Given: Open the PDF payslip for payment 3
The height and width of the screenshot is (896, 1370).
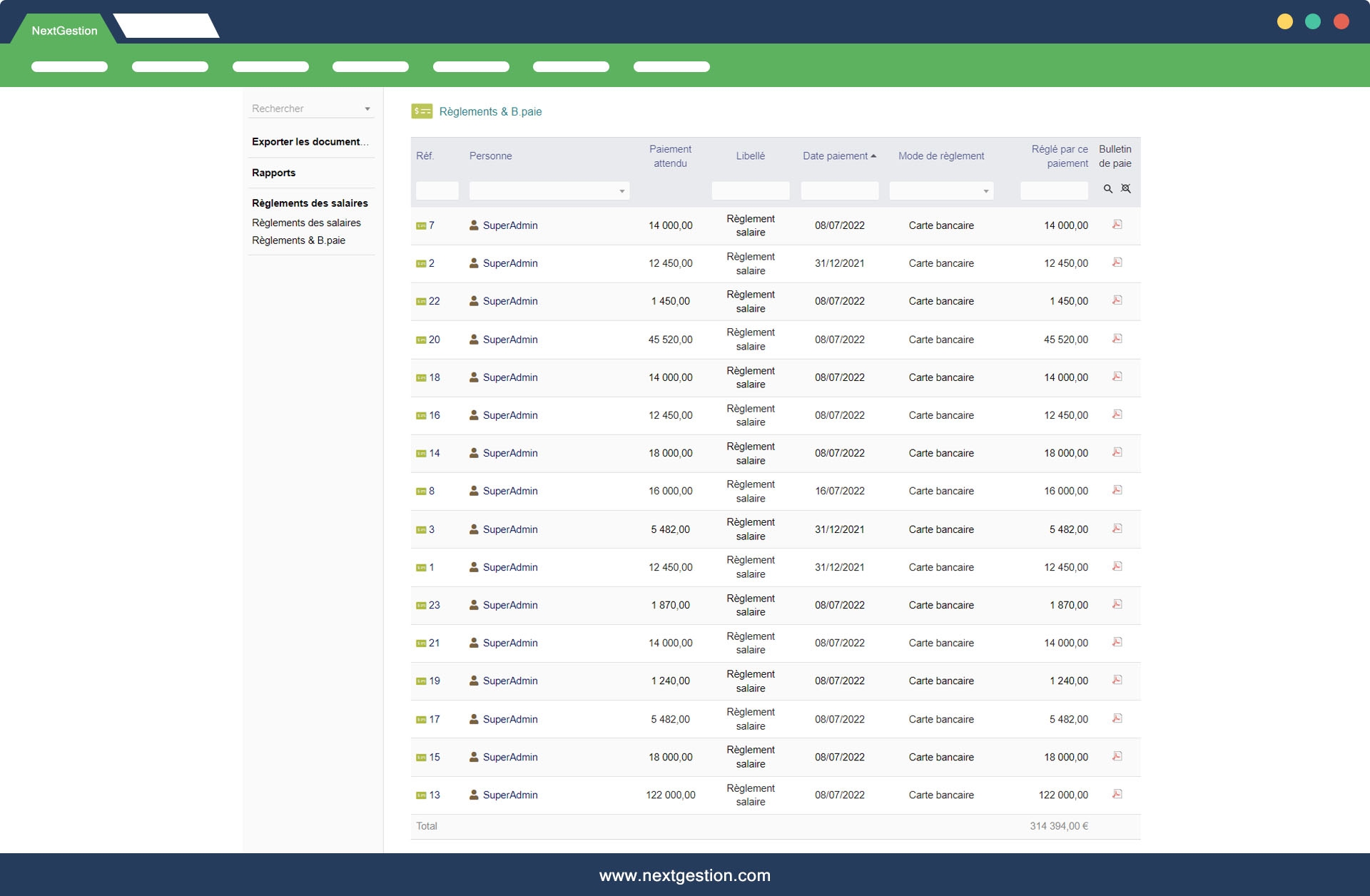Looking at the screenshot, I should click(x=1117, y=529).
